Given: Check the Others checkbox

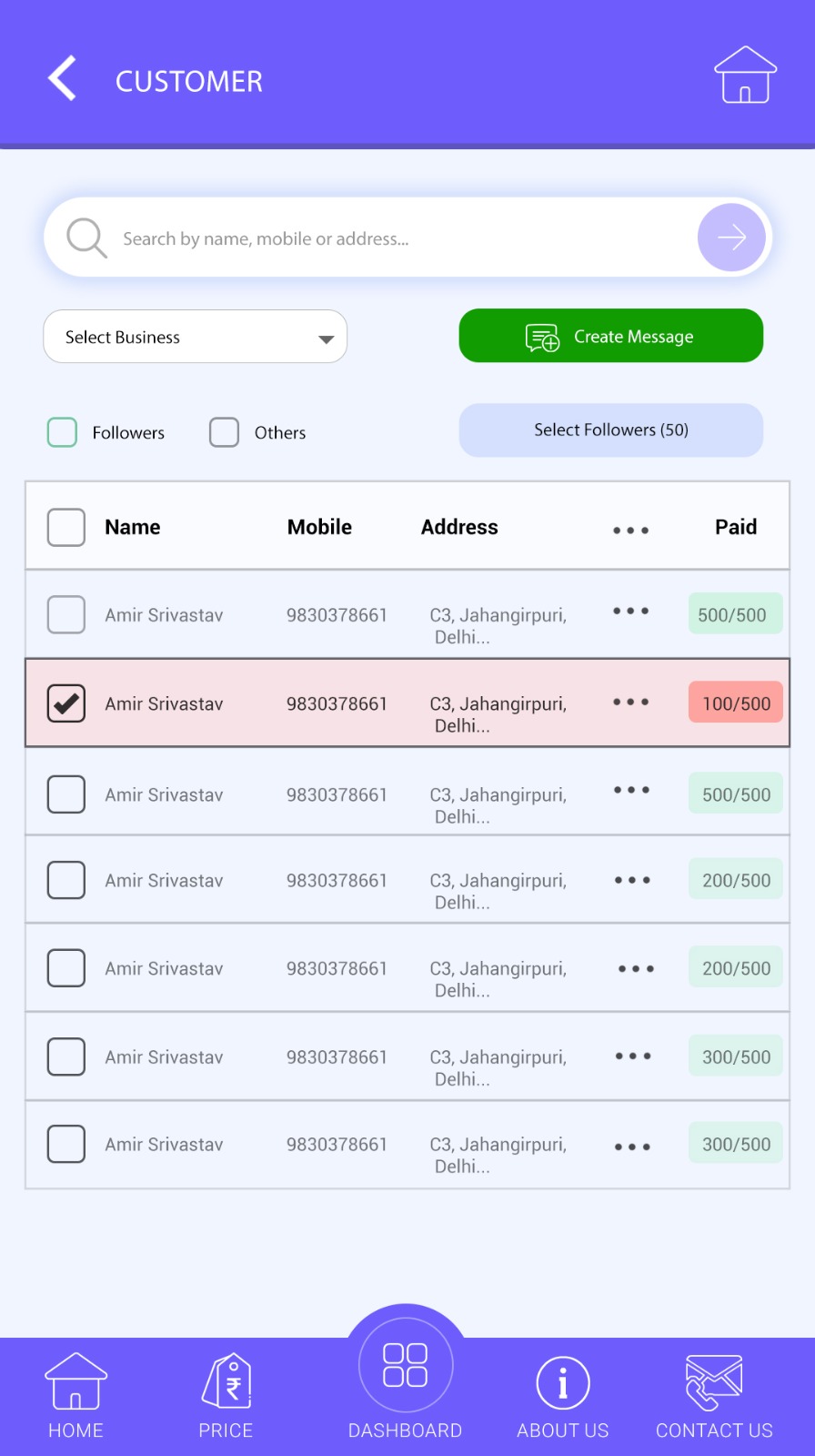Looking at the screenshot, I should [224, 432].
